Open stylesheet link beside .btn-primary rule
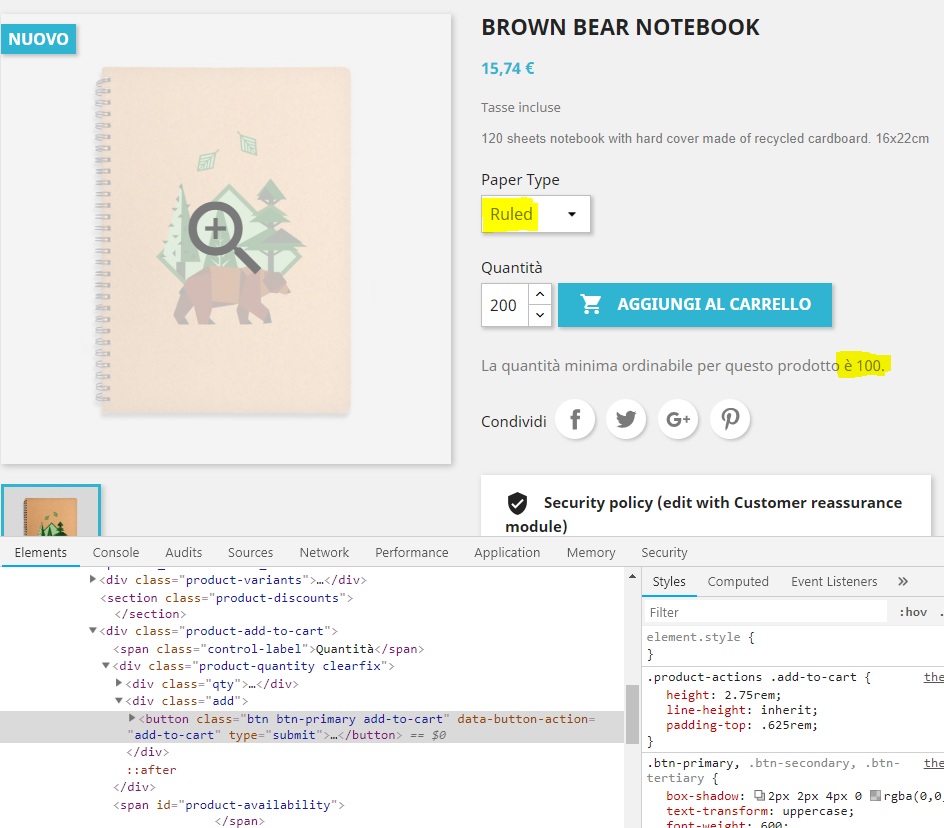The width and height of the screenshot is (944, 828). pyautogui.click(x=934, y=763)
